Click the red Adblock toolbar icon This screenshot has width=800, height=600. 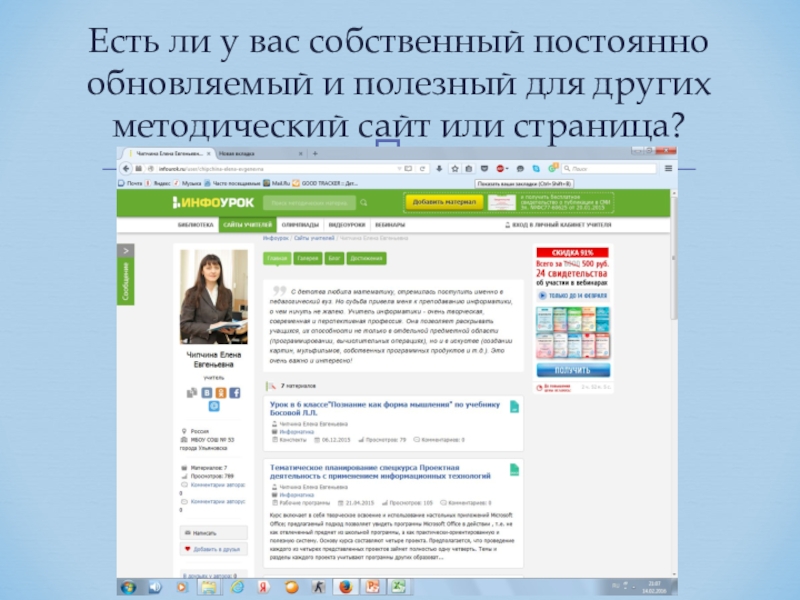coord(501,168)
